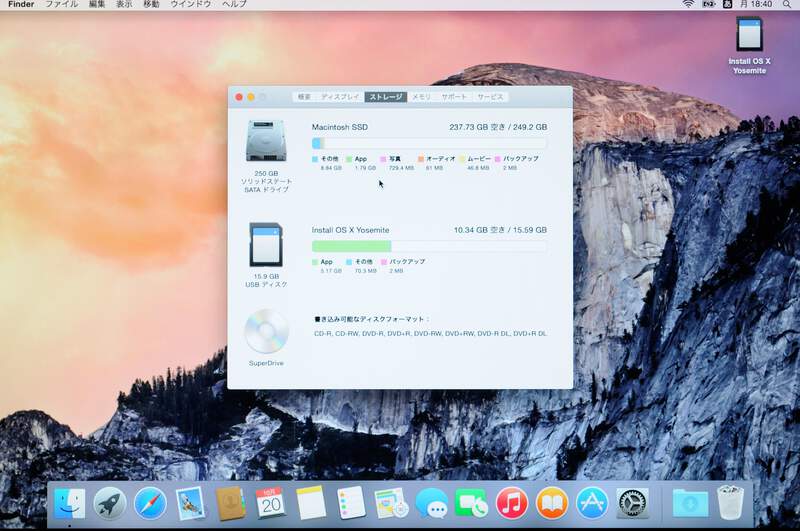Open Downloads folder stack in Dock
This screenshot has height=531, width=800.
(x=690, y=503)
